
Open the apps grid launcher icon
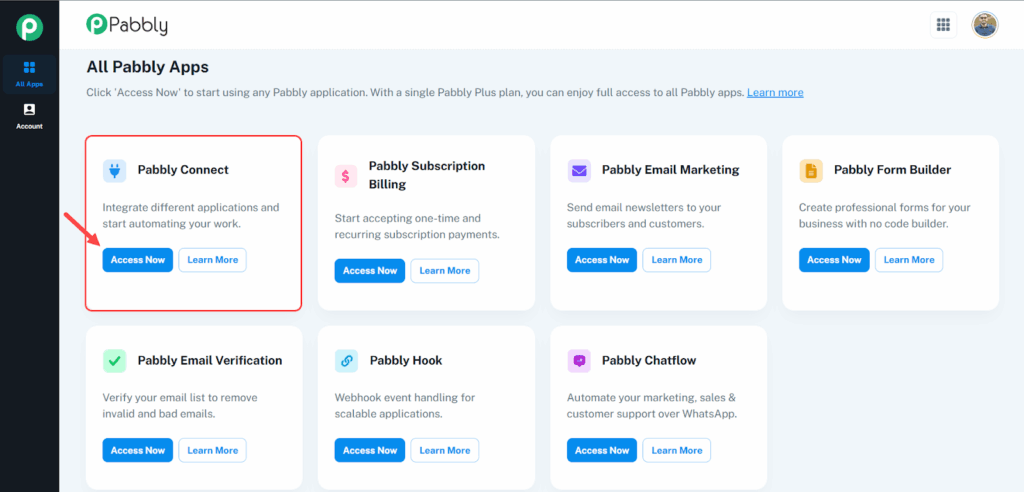click(943, 25)
